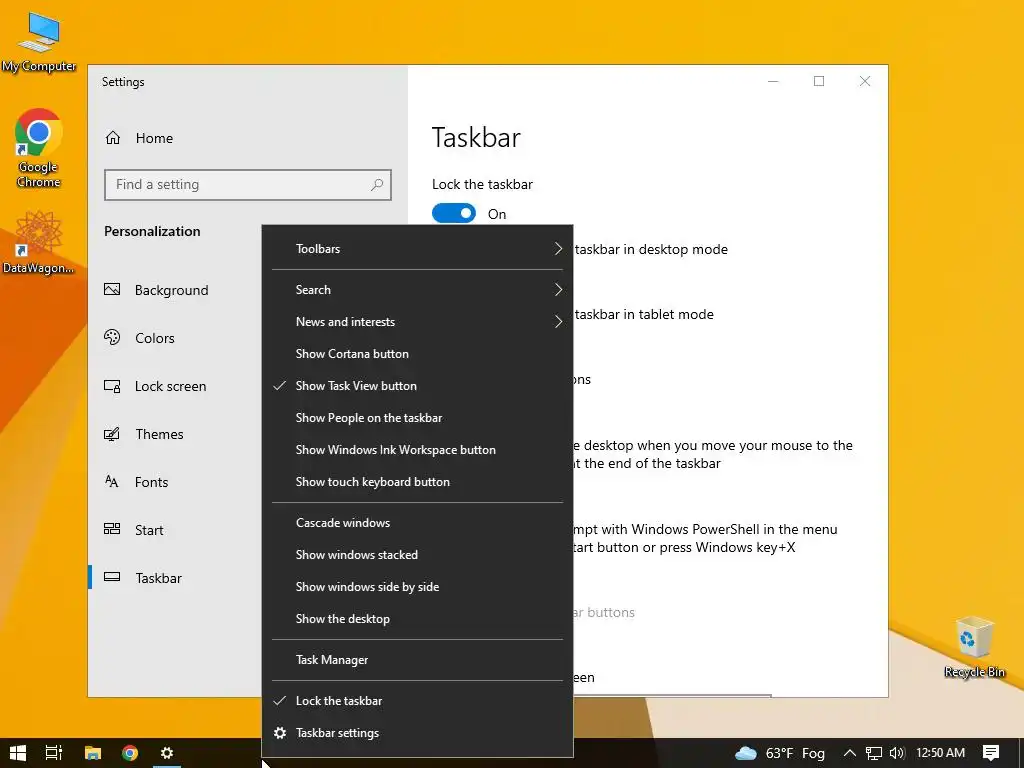
Task: Choose Cascade windows from context menu
Action: click(x=417, y=522)
